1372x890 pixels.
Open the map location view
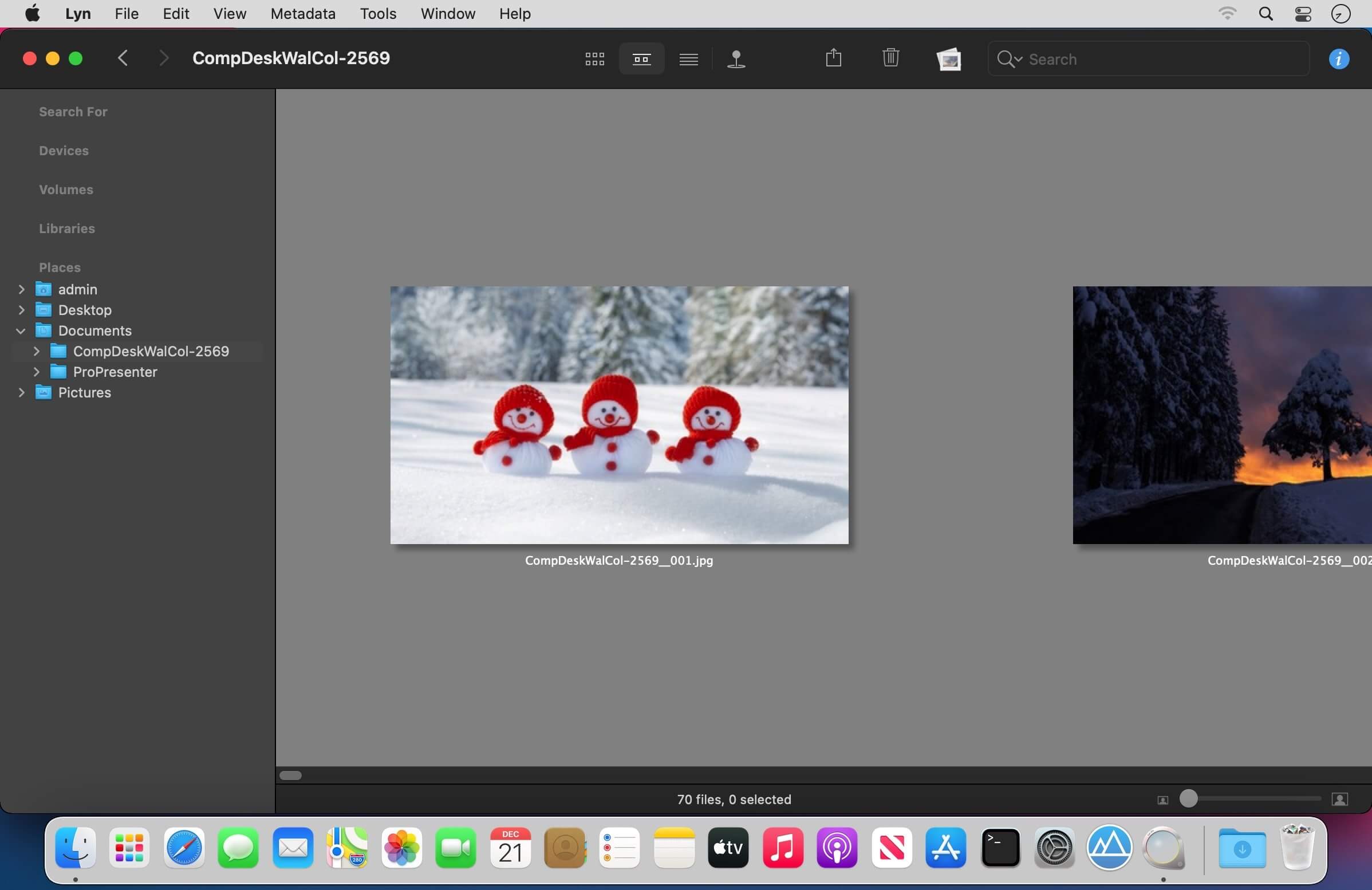click(736, 59)
